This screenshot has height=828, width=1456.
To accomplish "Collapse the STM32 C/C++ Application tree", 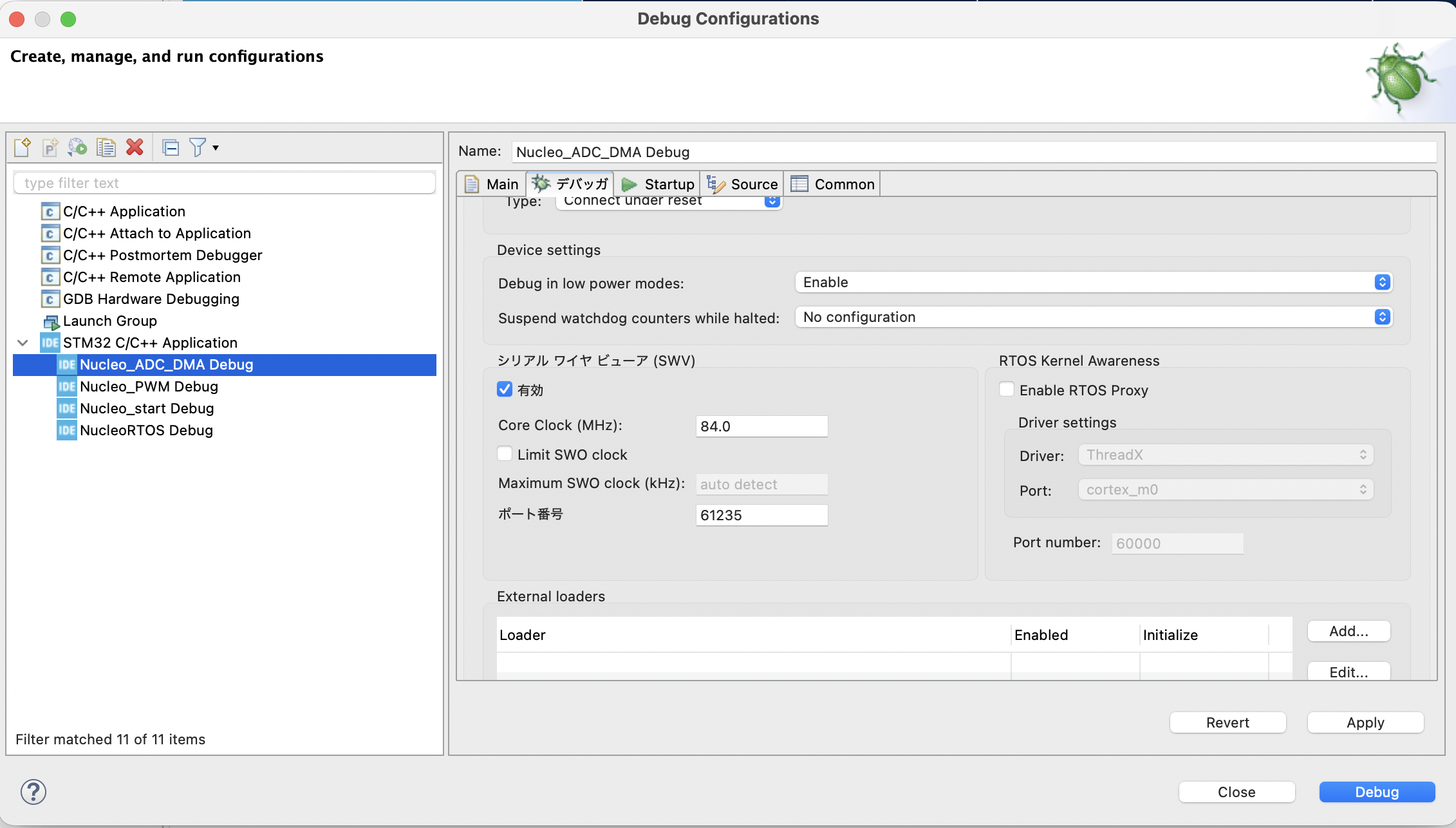I will point(23,343).
